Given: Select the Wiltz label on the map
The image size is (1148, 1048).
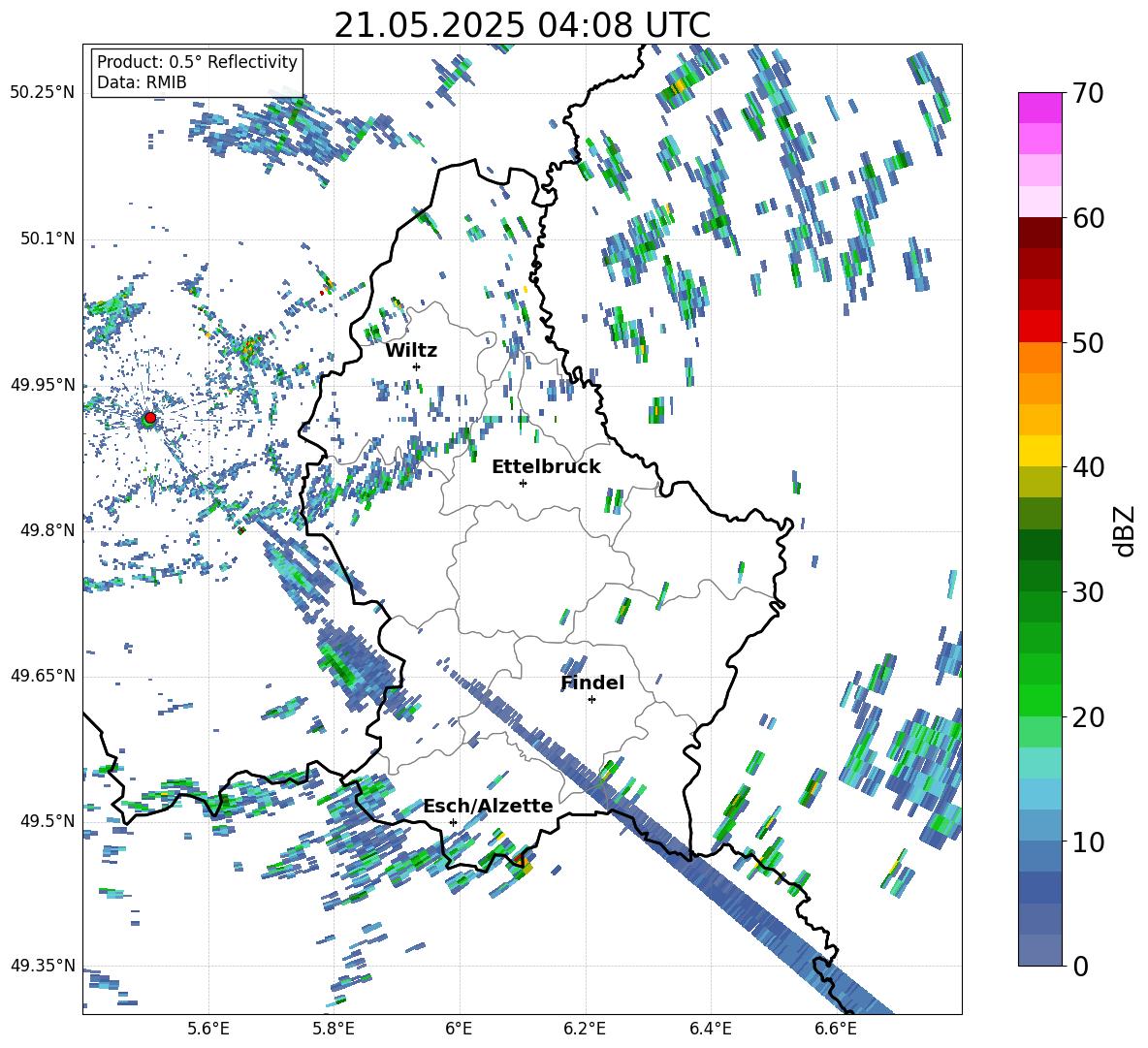Looking at the screenshot, I should pos(411,351).
